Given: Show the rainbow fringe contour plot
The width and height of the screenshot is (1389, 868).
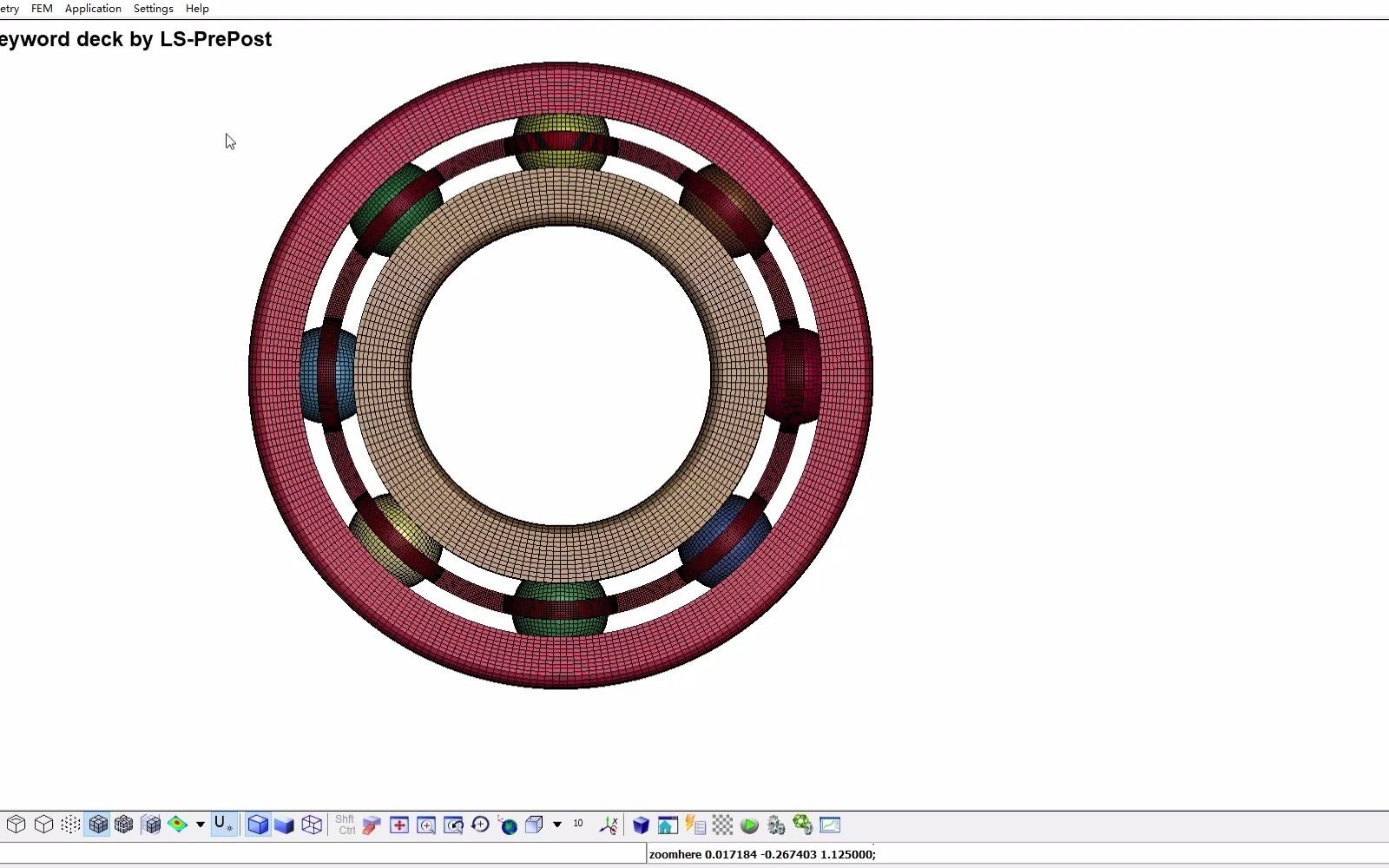Looking at the screenshot, I should click(178, 825).
